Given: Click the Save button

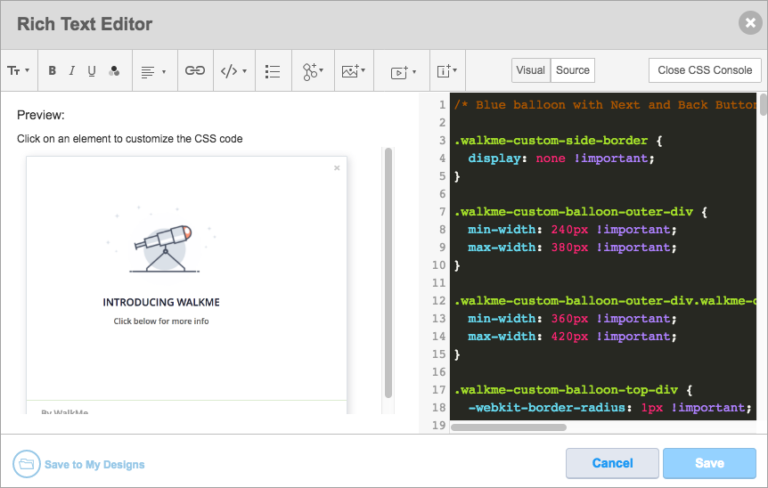Looking at the screenshot, I should point(709,463).
